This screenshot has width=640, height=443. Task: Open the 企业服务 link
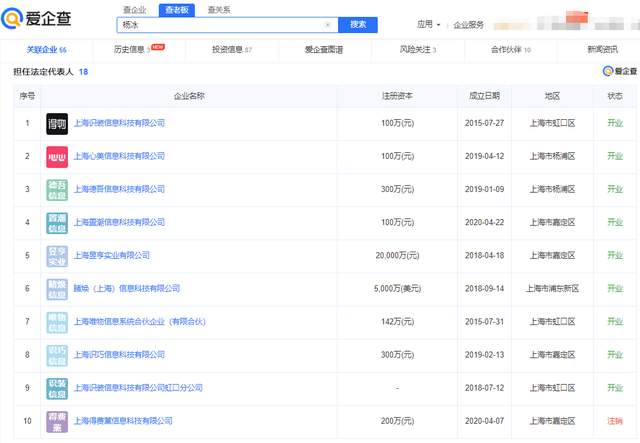pyautogui.click(x=469, y=25)
